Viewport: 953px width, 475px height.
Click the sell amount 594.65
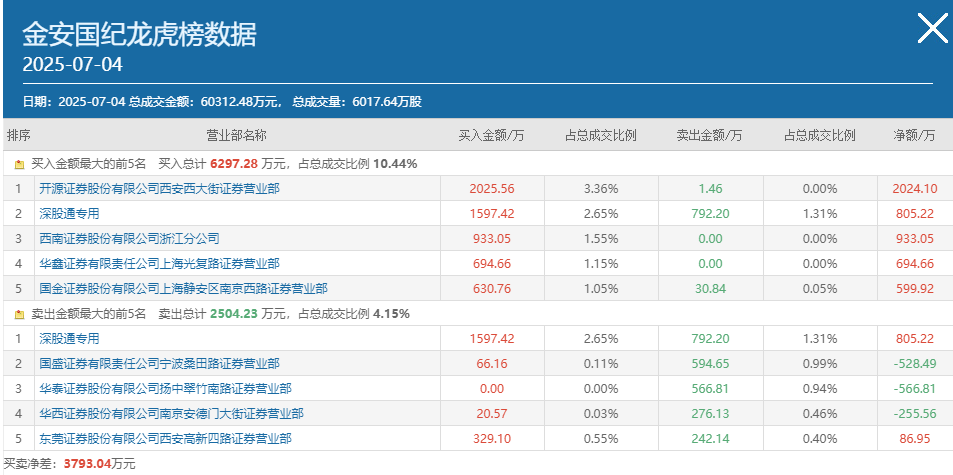[710, 364]
